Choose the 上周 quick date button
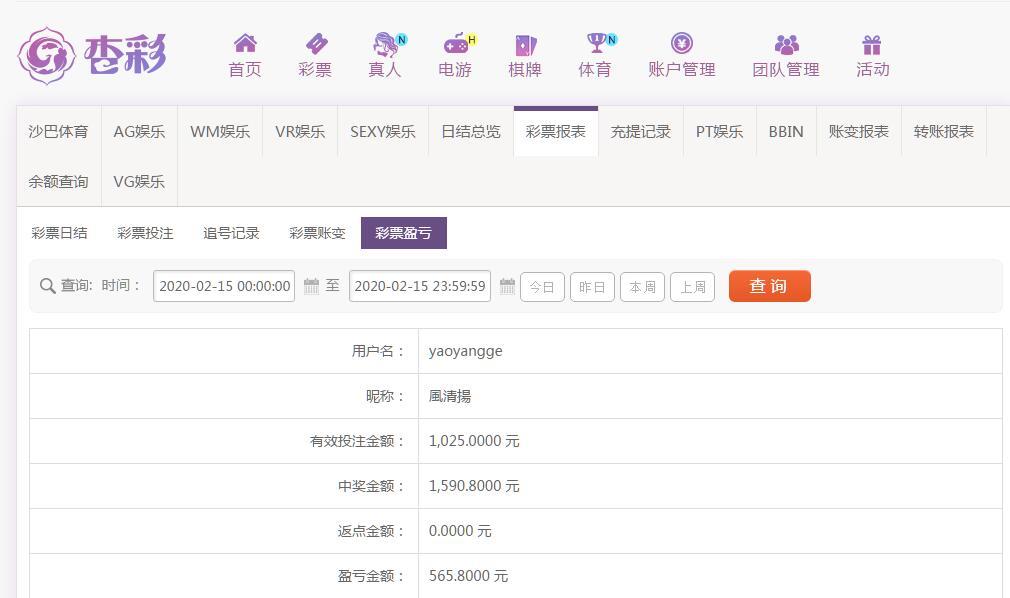This screenshot has height=598, width=1010. coord(692,287)
